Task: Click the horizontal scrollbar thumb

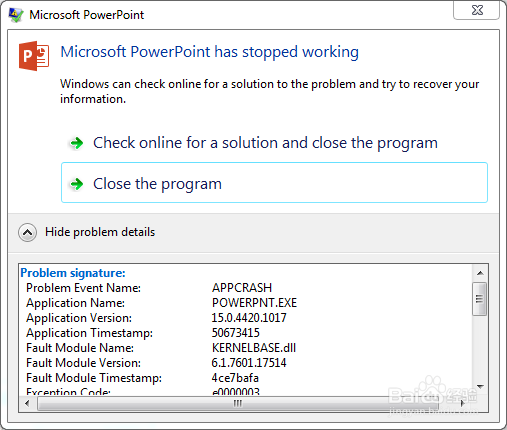Action: 237,404
